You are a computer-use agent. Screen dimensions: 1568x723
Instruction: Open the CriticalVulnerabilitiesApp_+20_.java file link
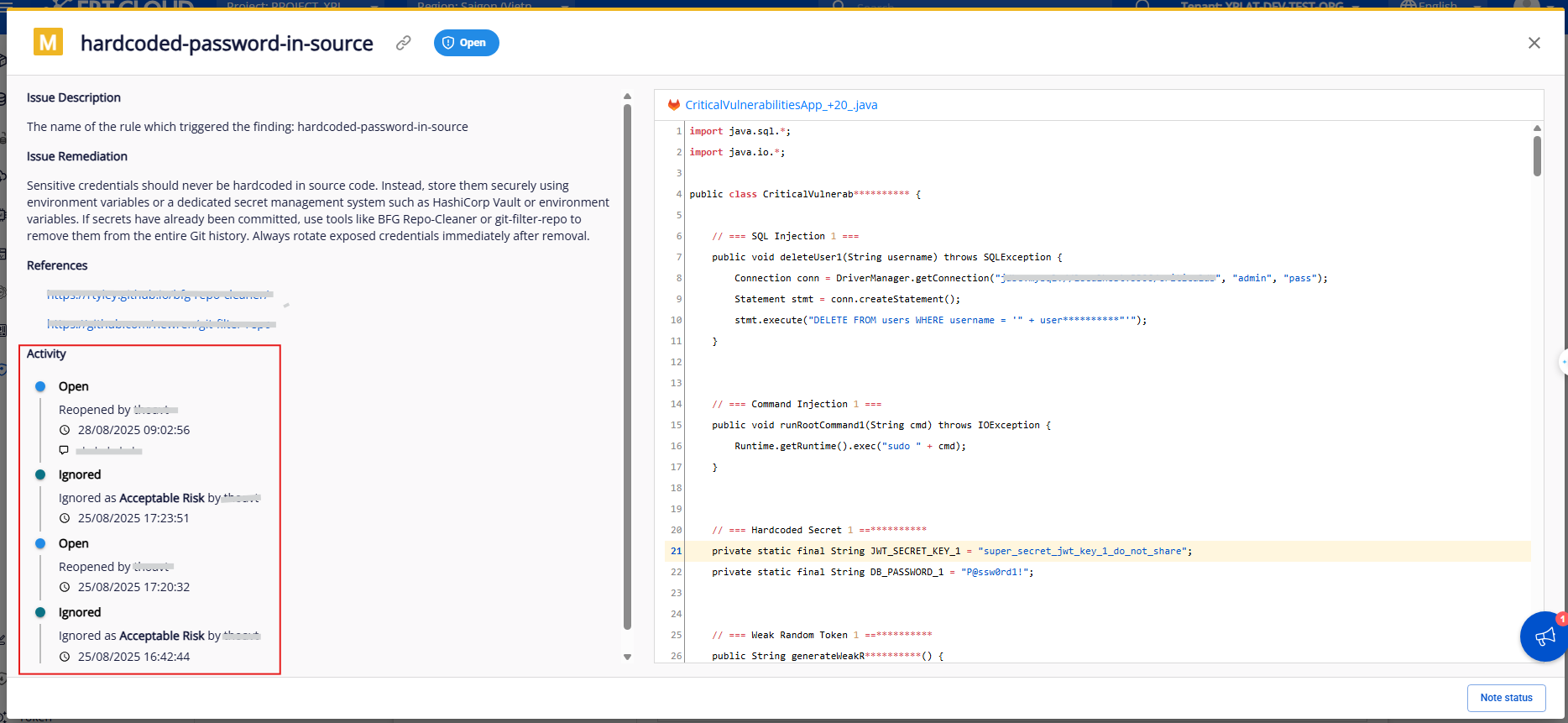click(781, 105)
